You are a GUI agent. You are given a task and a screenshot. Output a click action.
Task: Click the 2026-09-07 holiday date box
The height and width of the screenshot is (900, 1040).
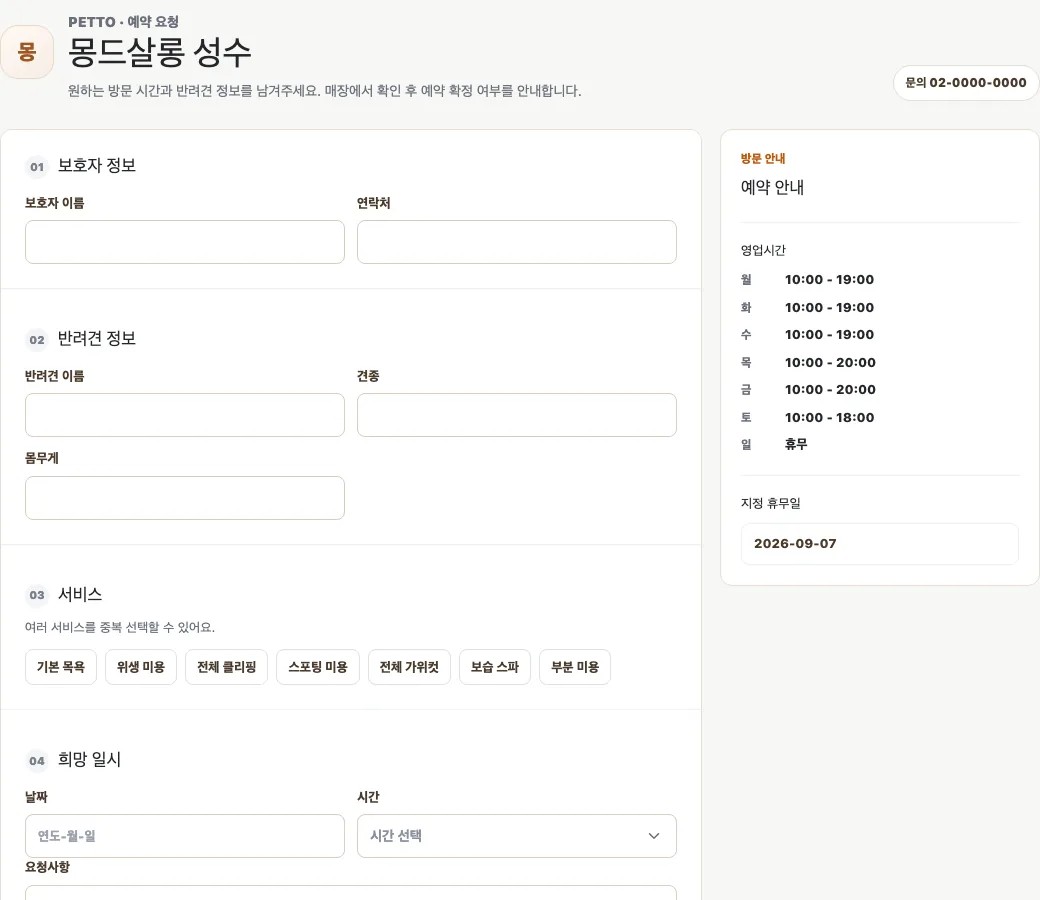pyautogui.click(x=879, y=545)
